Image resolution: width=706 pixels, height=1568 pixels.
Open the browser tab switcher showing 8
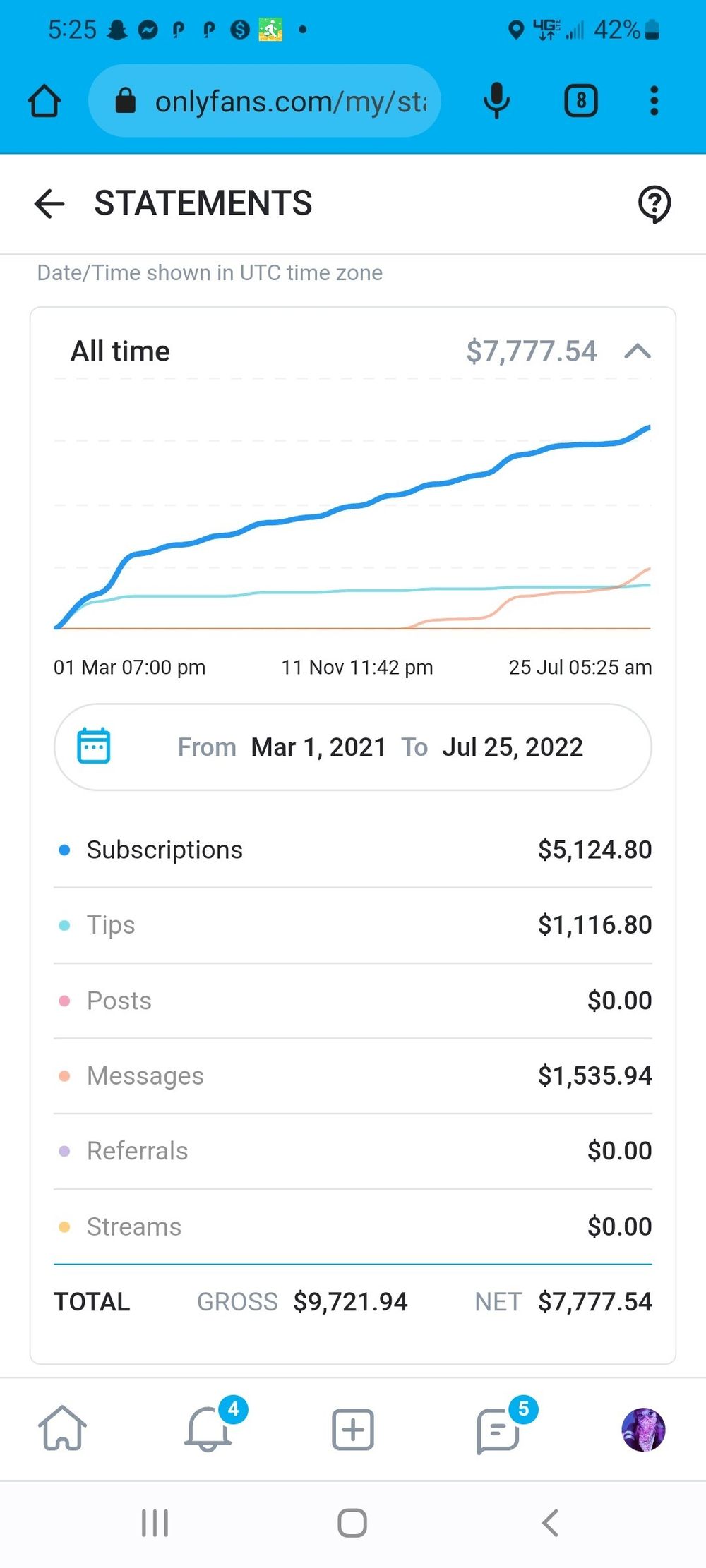pos(581,101)
